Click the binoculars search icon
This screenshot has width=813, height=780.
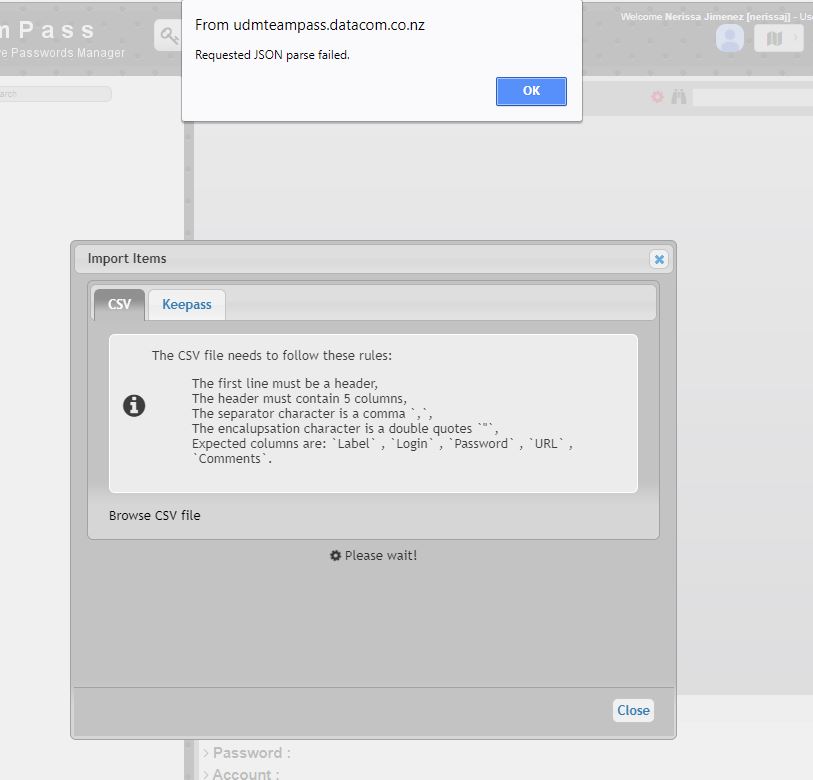[x=679, y=96]
